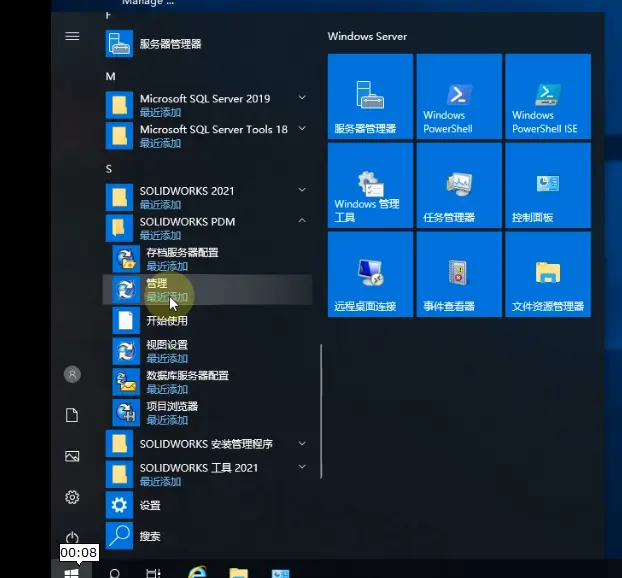Click Microsoft SQL Server Tools 18 label

click(214, 129)
